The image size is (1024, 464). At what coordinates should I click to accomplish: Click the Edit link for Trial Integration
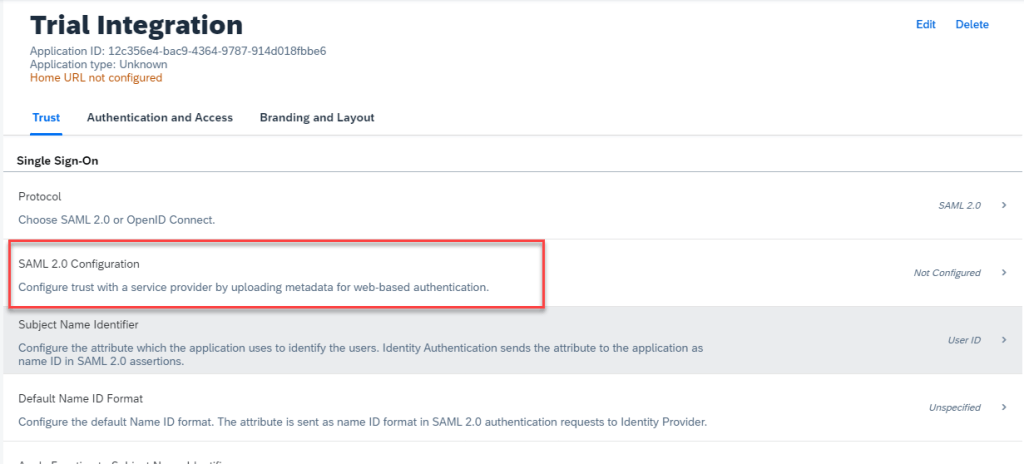(x=925, y=24)
